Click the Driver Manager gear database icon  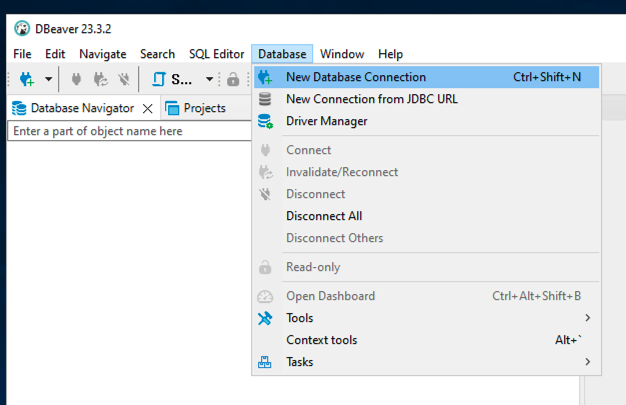[x=265, y=121]
